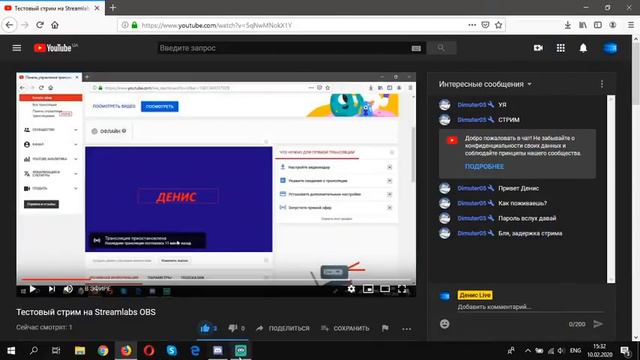640x360 pixels.
Task: Open Firefox downloads panel
Action: pyautogui.click(x=567, y=25)
